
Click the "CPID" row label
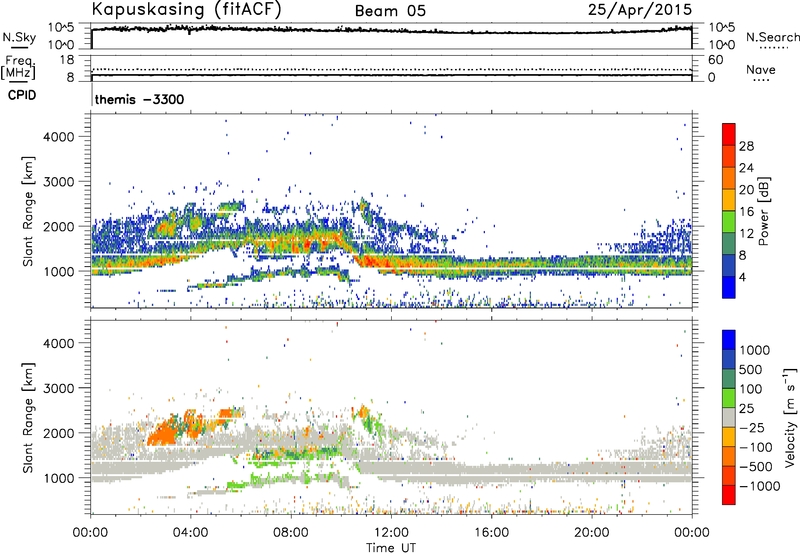[x=22, y=95]
